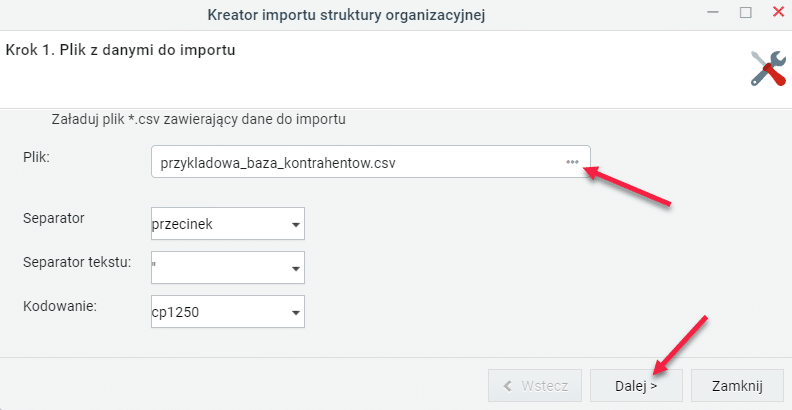Image resolution: width=792 pixels, height=410 pixels.
Task: Maximize the import wizard window
Action: (746, 13)
